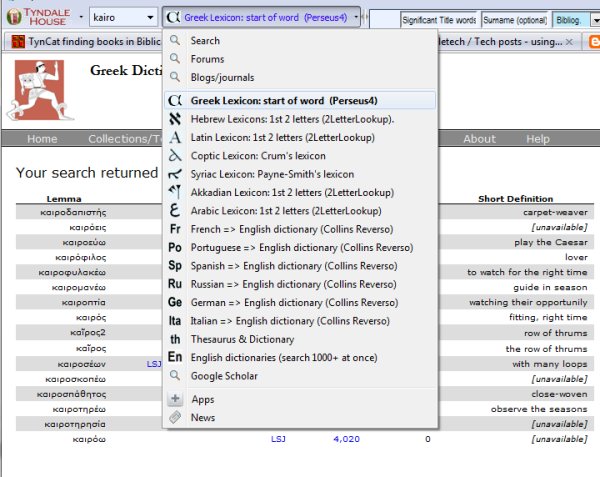
Task: Open Thesaurus & Dictionary entry
Action: coord(300,339)
